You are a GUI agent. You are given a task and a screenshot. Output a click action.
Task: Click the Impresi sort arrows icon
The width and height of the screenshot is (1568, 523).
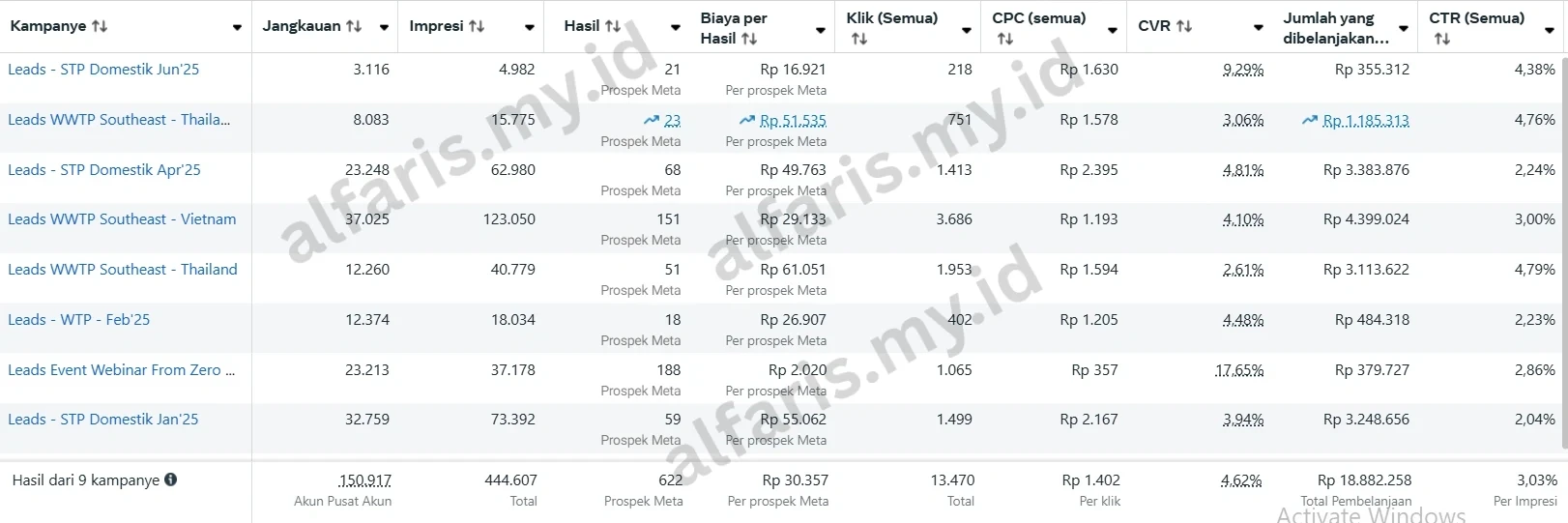pyautogui.click(x=476, y=26)
